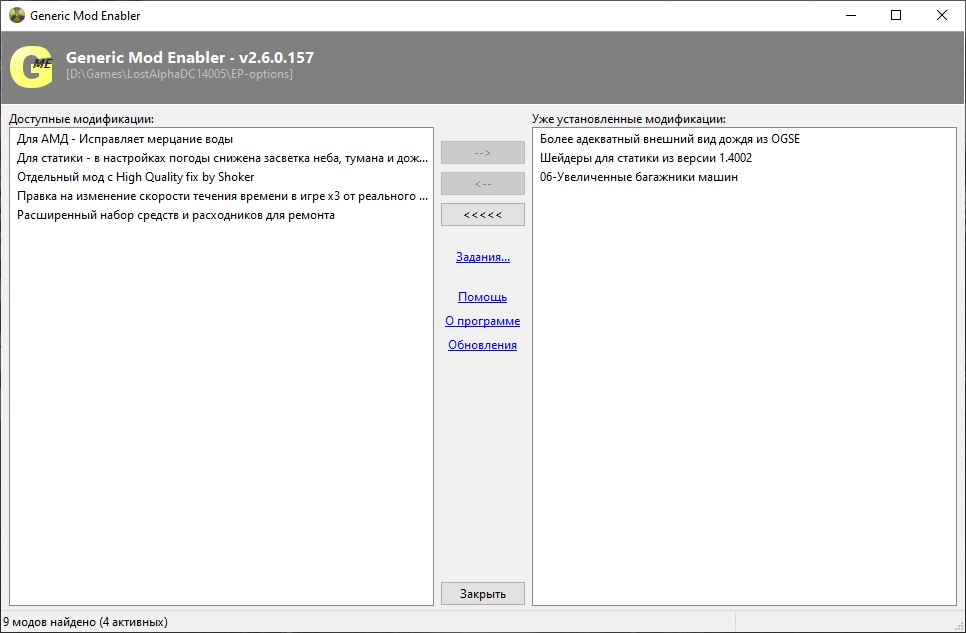This screenshot has width=966, height=633.
Task: Click the Generic Mod Enabler title bar icon
Action: (x=17, y=15)
